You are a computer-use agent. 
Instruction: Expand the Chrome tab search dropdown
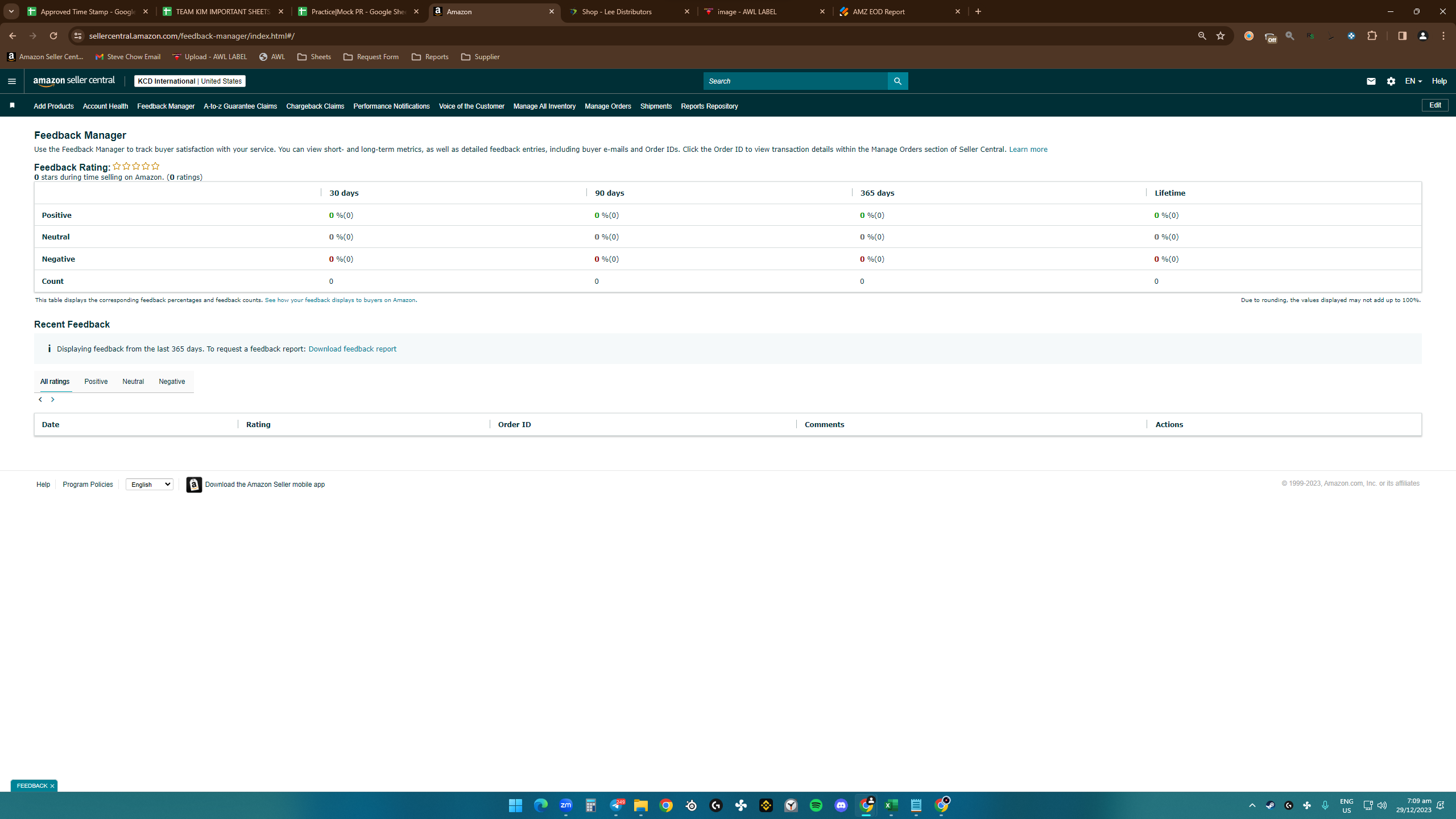11,11
